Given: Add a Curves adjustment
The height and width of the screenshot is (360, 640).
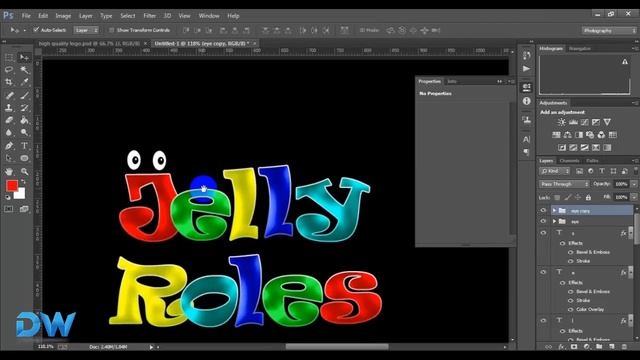Looking at the screenshot, I should (584, 122).
